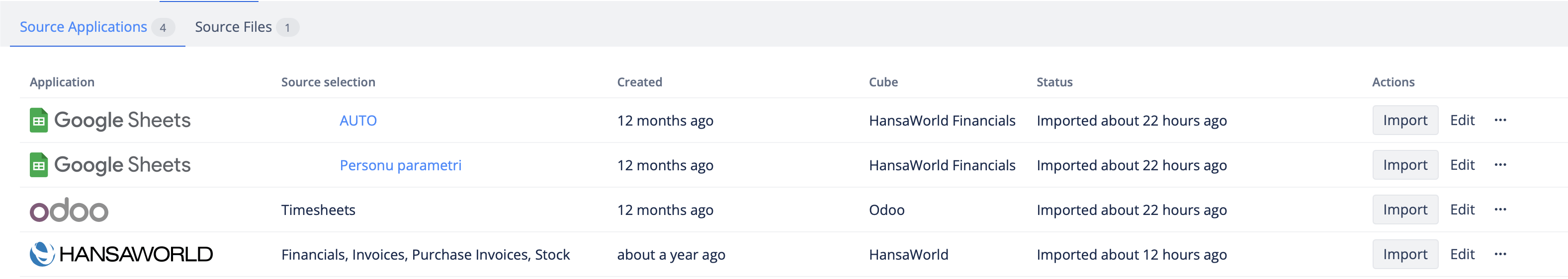Click the Odoo logo in Timesheets row
The image size is (1568, 279).
(69, 209)
